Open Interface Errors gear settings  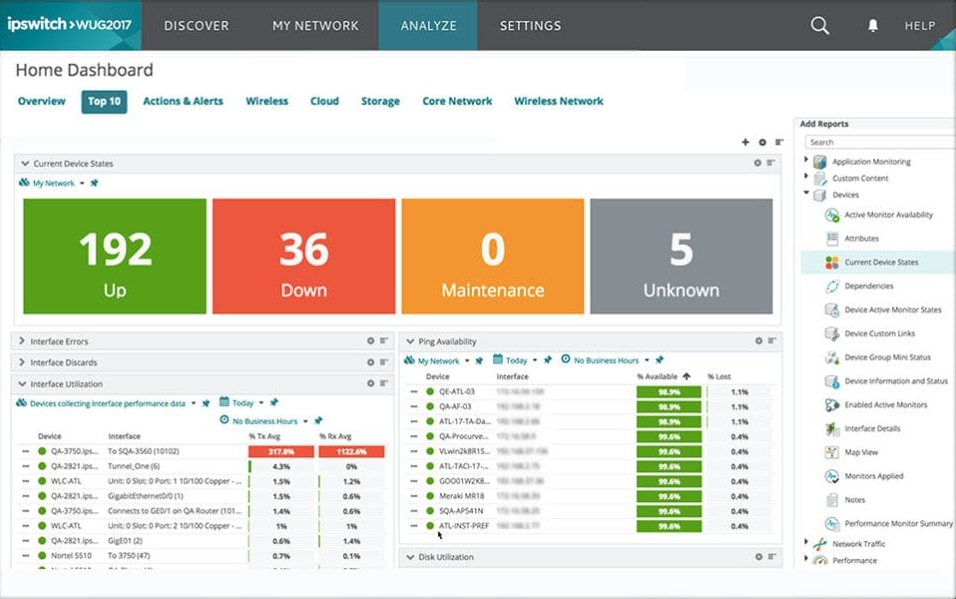(x=370, y=341)
